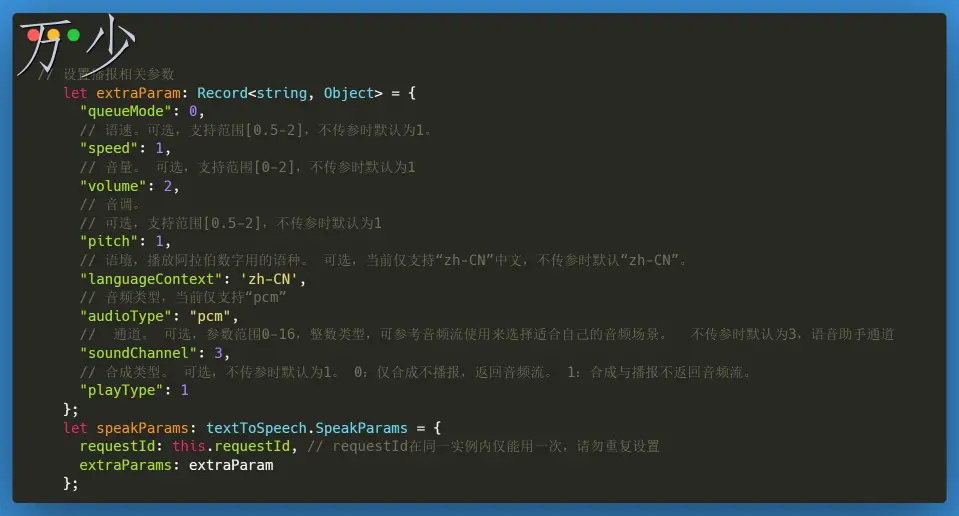Click the Record type keyword

coord(221,93)
